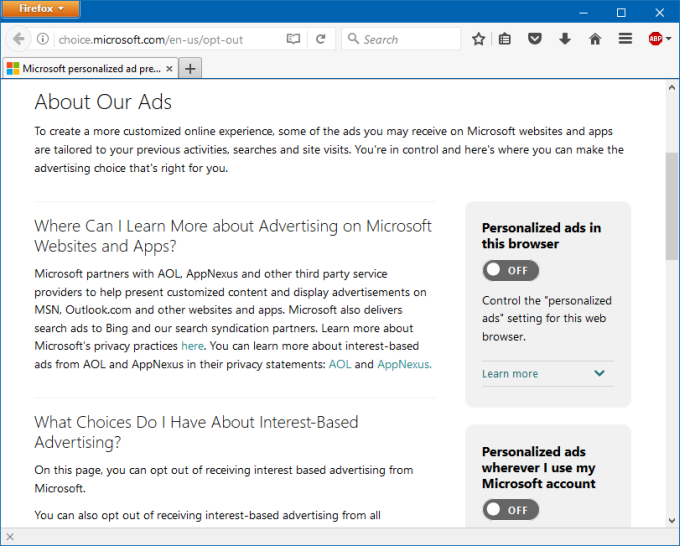
Task: Close the bottom find bar X
Action: [10, 537]
